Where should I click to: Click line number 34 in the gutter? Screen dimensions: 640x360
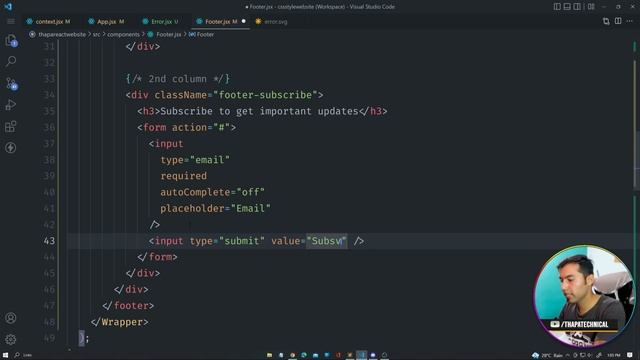(49, 95)
